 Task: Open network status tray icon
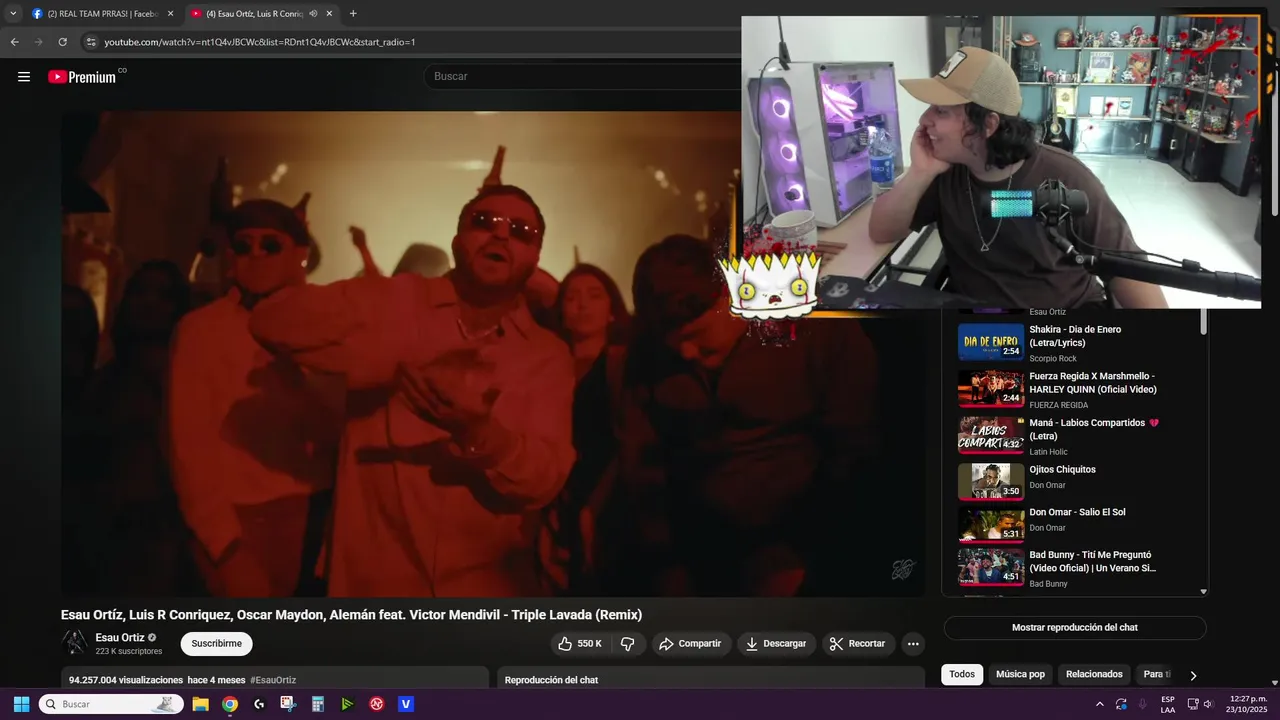tap(1192, 704)
